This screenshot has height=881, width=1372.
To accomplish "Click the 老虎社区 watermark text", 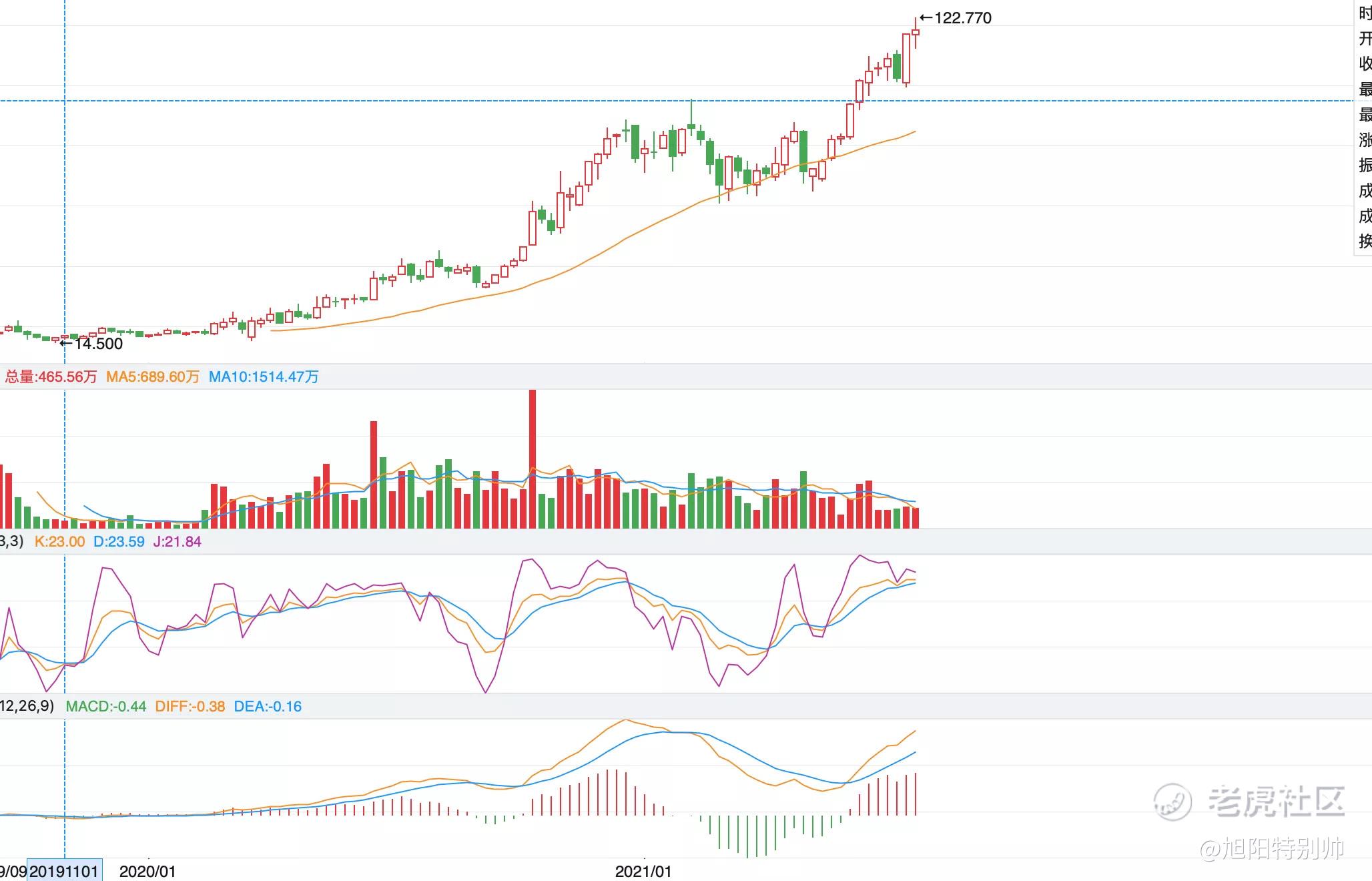I will point(1276,800).
